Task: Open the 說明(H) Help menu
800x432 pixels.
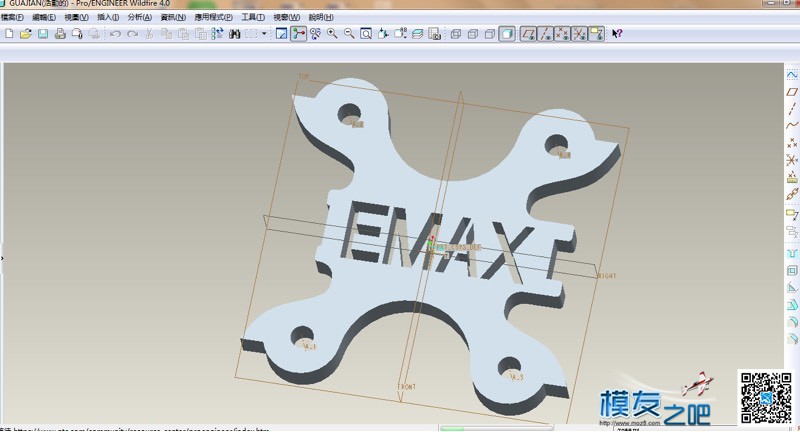Action: [321, 17]
